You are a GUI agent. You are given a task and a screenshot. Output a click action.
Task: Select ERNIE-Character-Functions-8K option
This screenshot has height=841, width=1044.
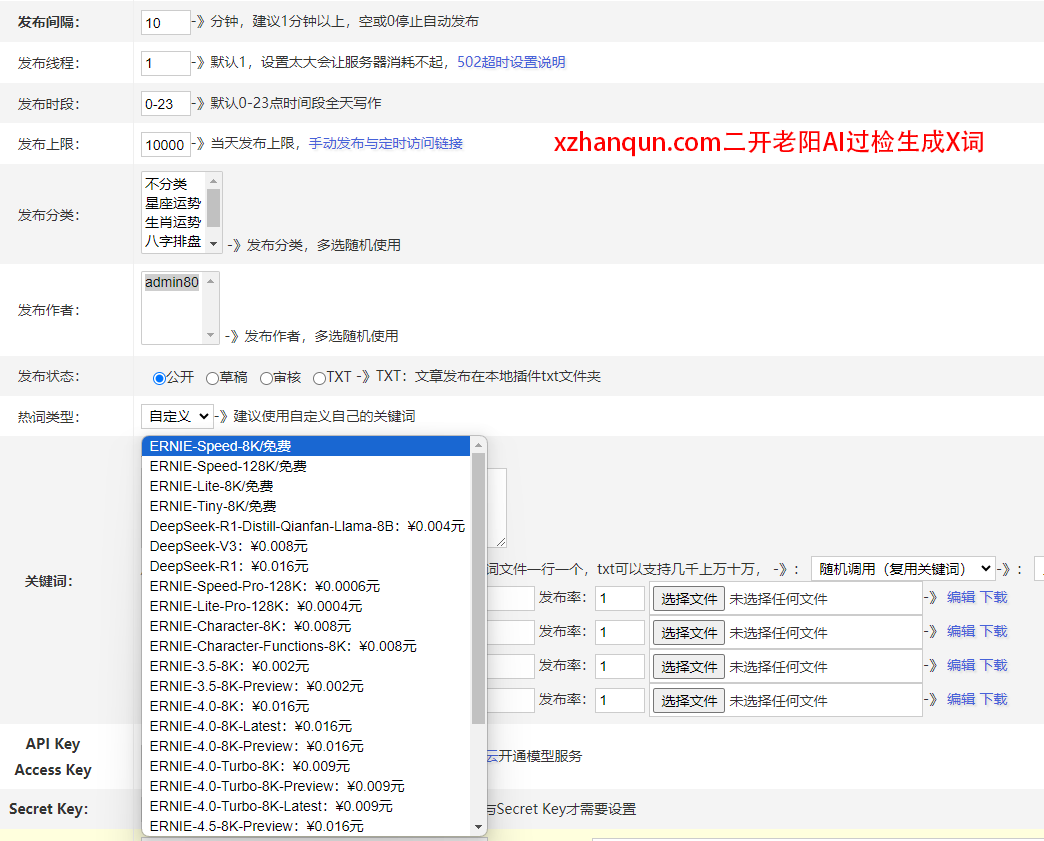tap(306, 646)
